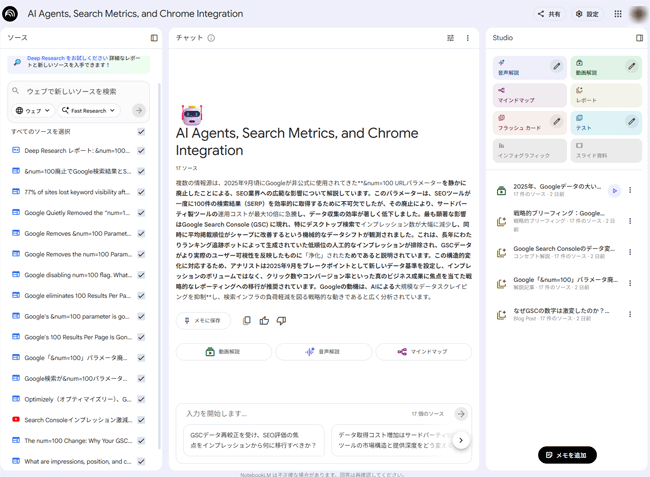The height and width of the screenshot is (477, 650).
Task: Open menu for なぜGSCの数字は激変したのか item
Action: (x=630, y=314)
